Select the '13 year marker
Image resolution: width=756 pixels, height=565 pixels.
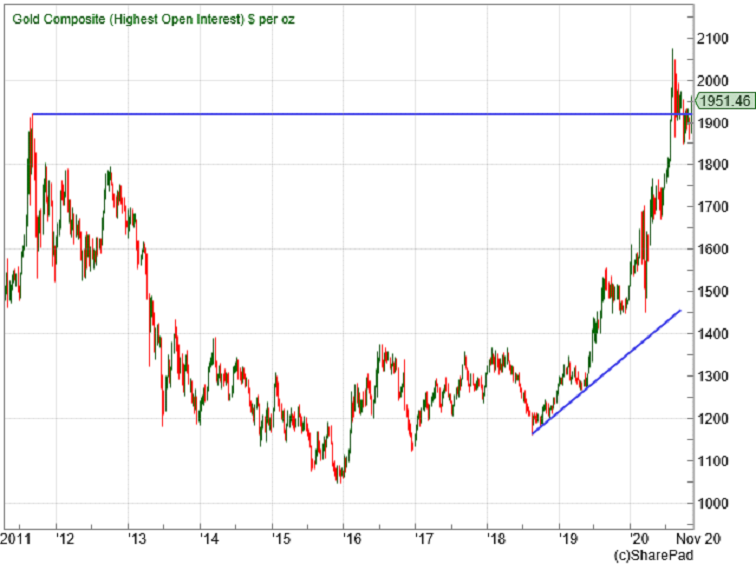136,537
